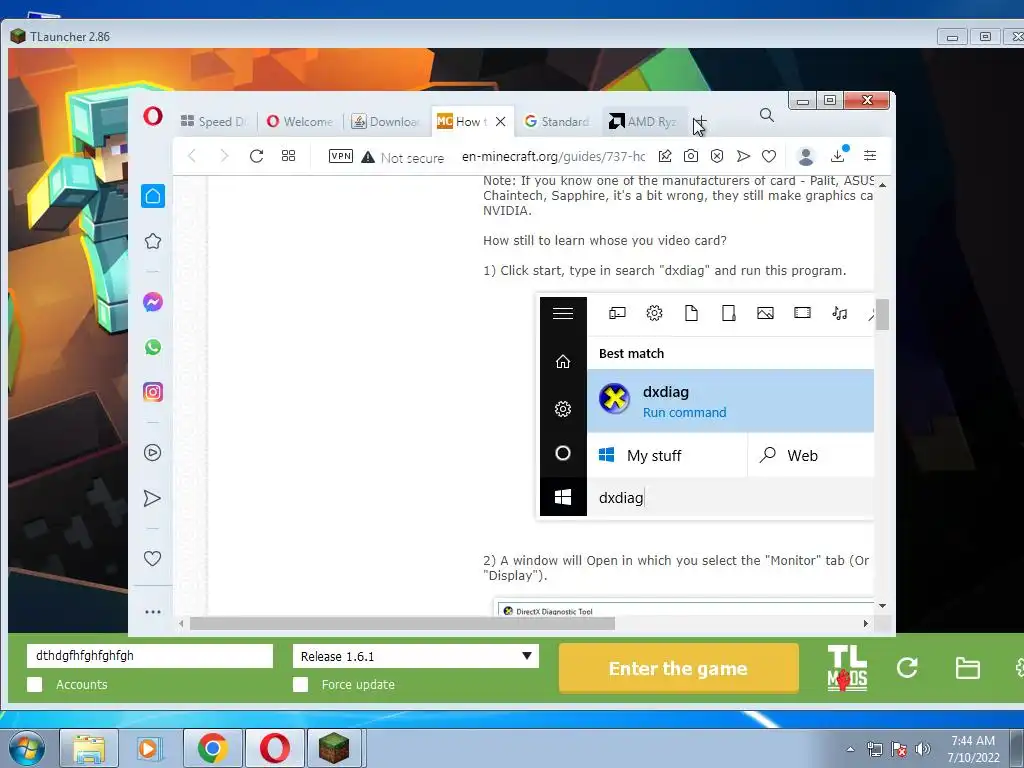Viewport: 1024px width, 768px height.
Task: Click the vertical page scrollbar thumb
Action: [x=882, y=314]
